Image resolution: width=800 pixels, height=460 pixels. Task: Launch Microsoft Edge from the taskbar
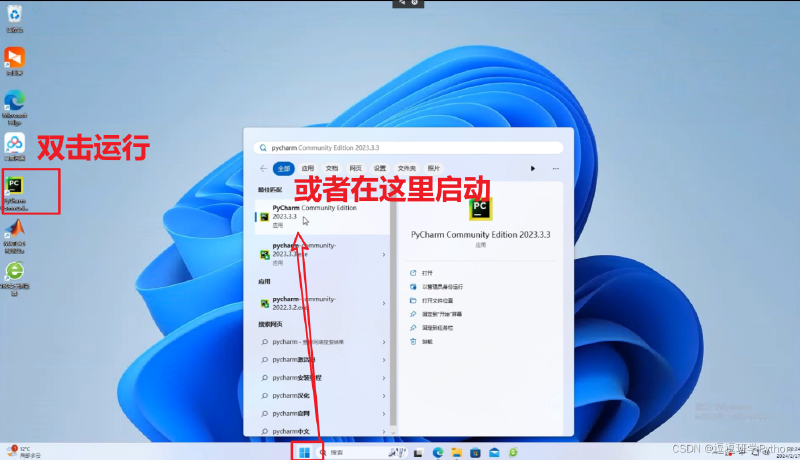point(438,452)
